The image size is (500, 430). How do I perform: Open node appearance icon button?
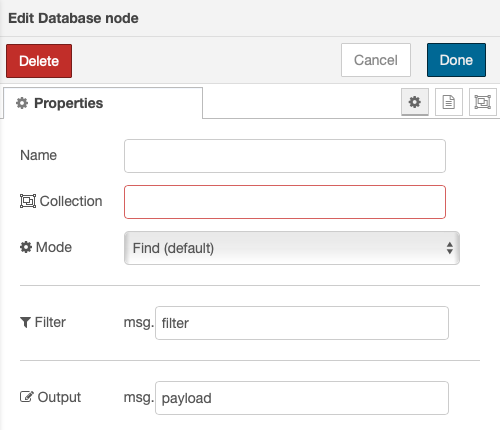(x=483, y=102)
